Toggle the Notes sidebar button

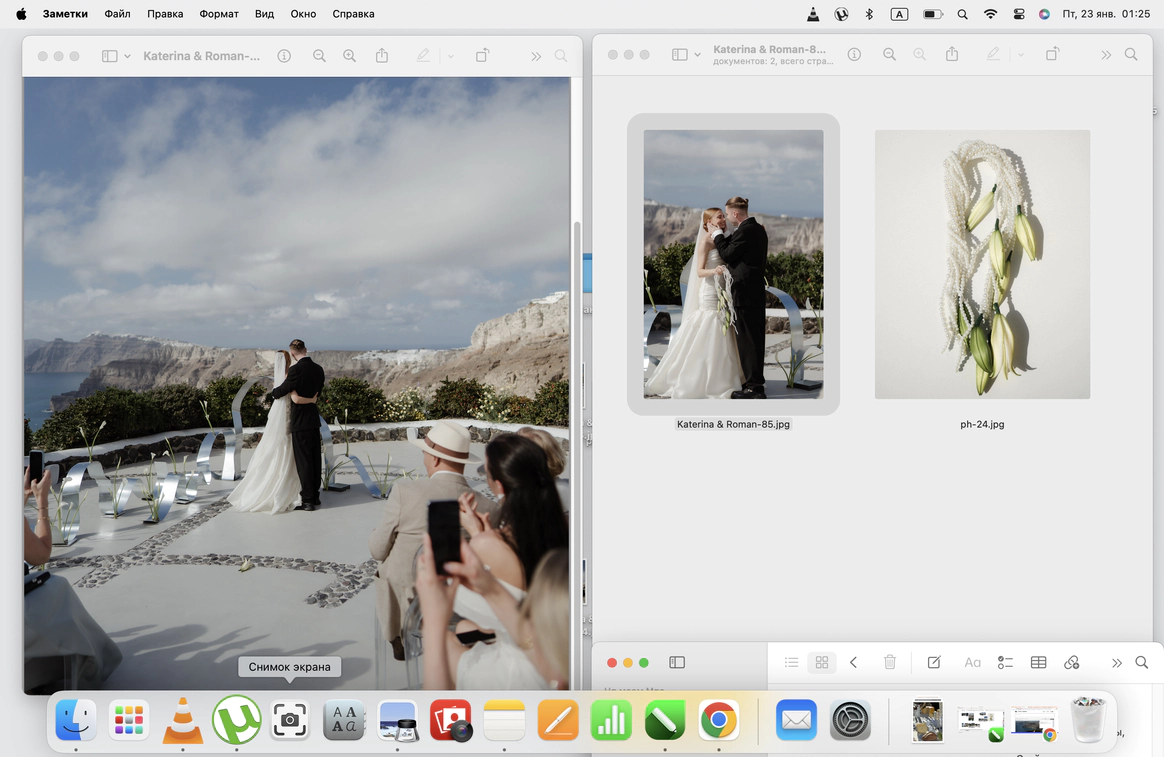(677, 662)
